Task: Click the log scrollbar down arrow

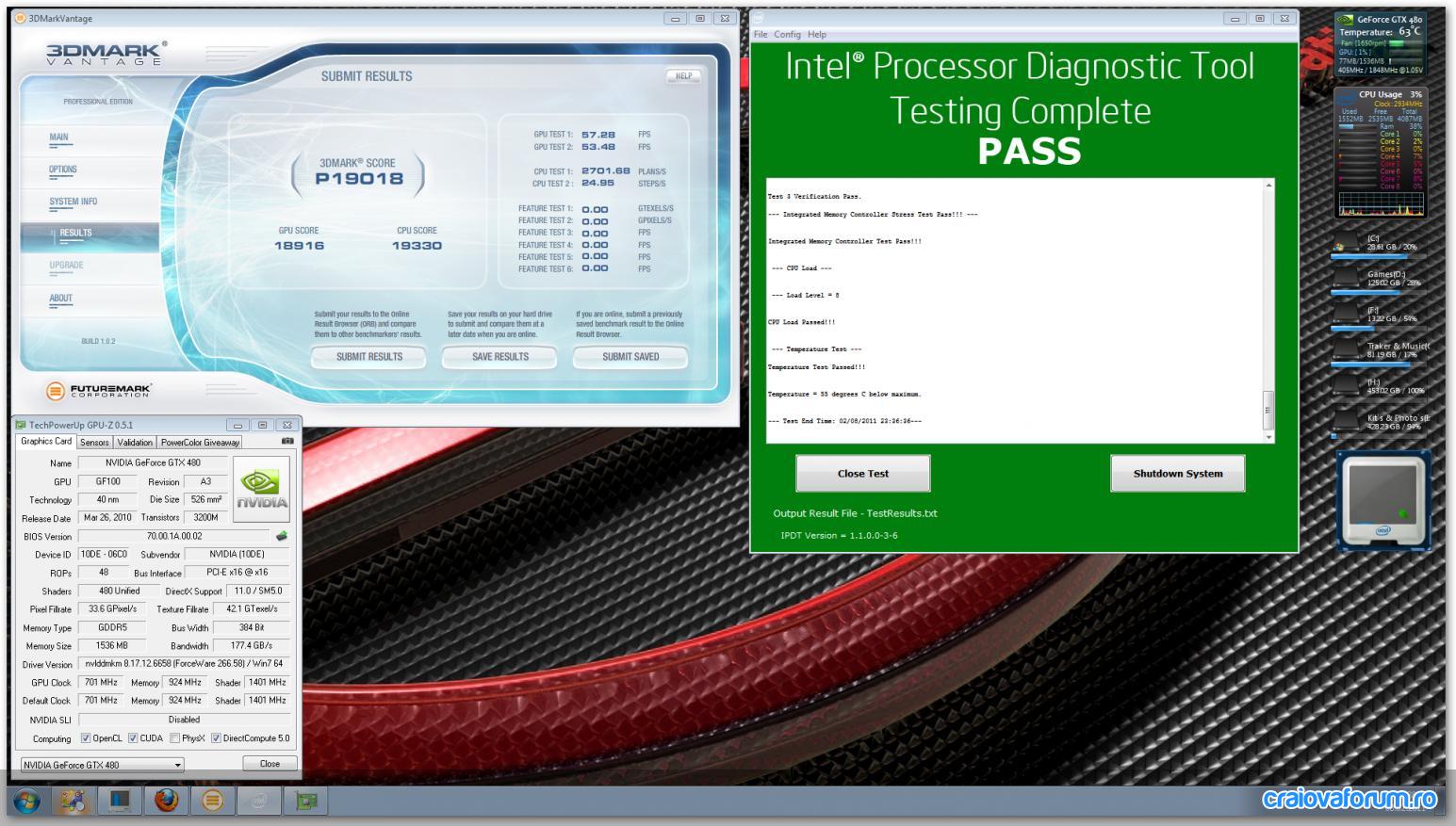Action: point(1268,437)
